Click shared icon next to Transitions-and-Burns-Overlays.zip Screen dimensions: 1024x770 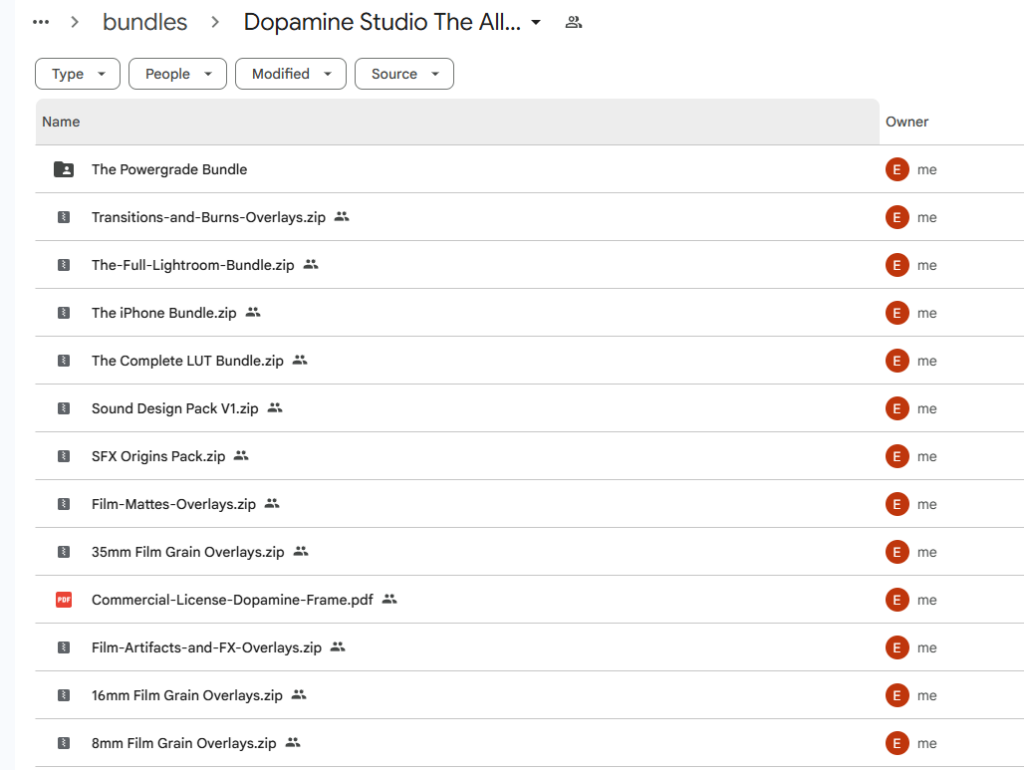pos(342,216)
